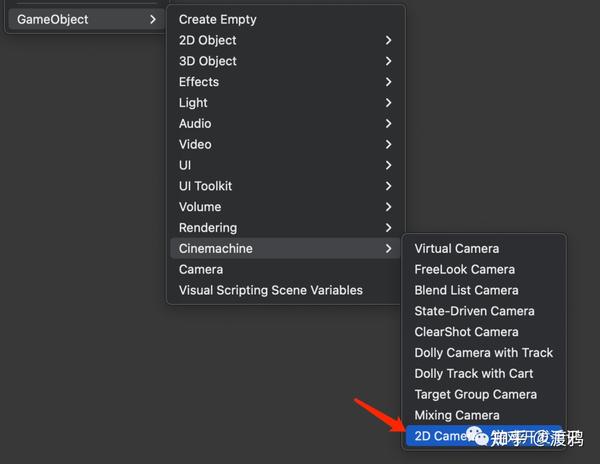600x464 pixels.
Task: Create a Cinemachine Virtual Camera
Action: pos(457,248)
